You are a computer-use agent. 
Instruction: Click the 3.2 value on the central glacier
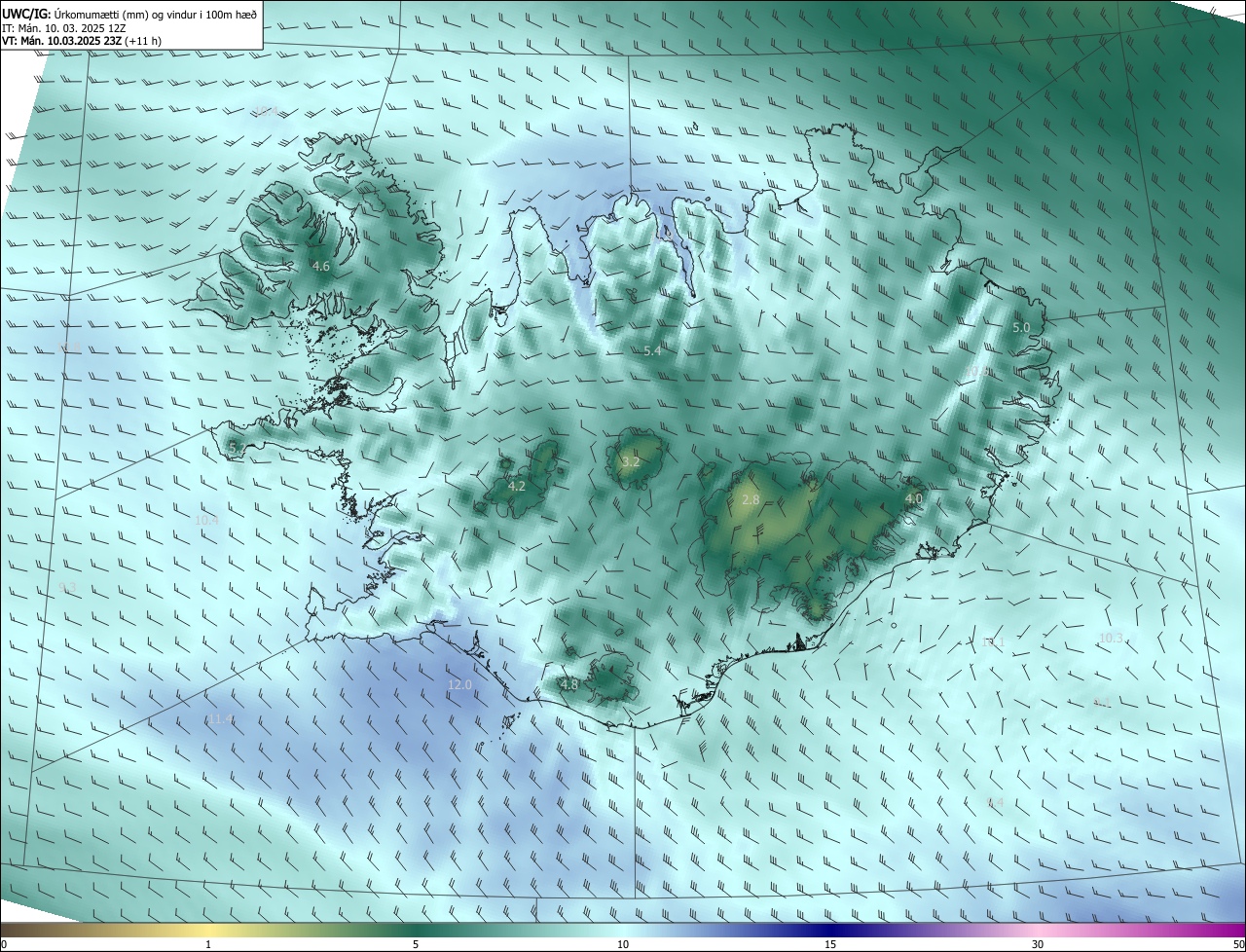pos(631,461)
